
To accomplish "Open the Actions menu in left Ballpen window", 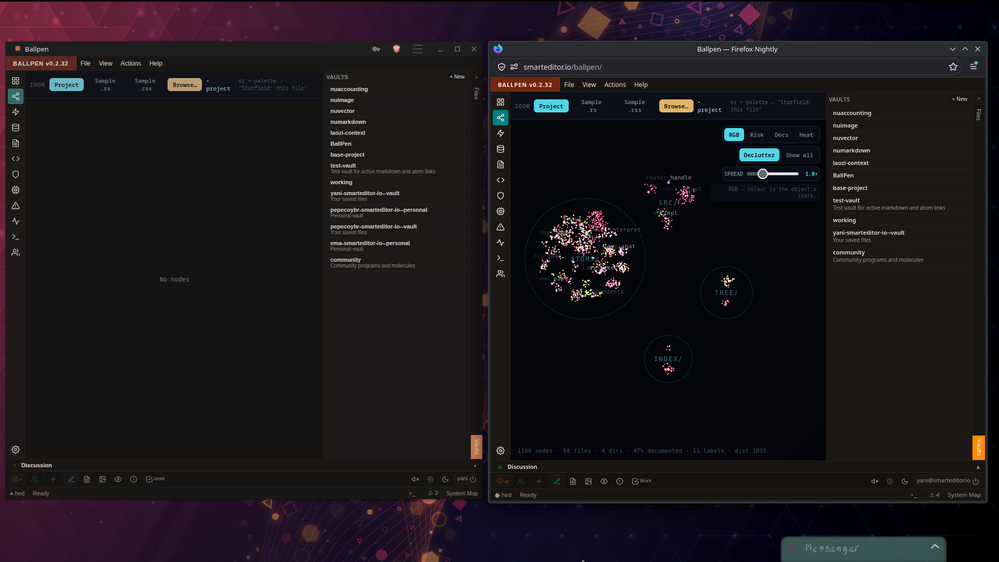I will [131, 64].
